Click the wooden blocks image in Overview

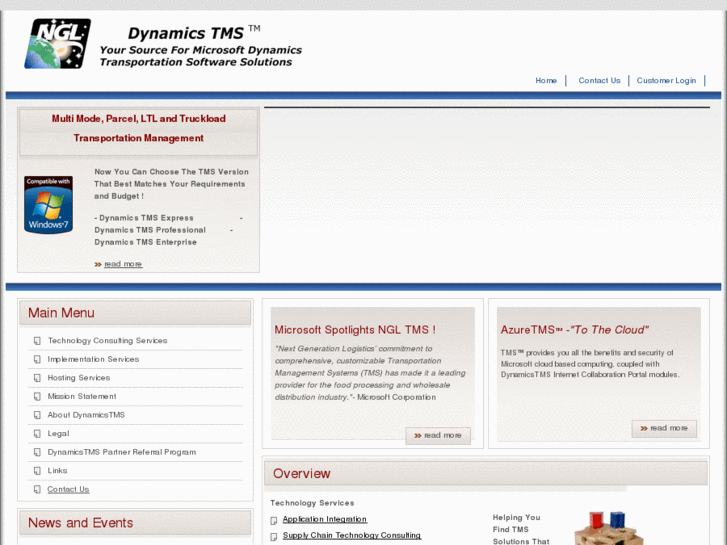[x=609, y=528]
